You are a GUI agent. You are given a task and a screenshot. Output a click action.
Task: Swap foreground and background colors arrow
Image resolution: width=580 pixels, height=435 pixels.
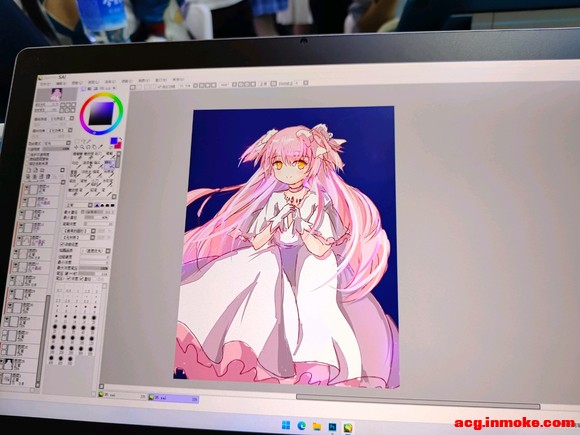121,139
